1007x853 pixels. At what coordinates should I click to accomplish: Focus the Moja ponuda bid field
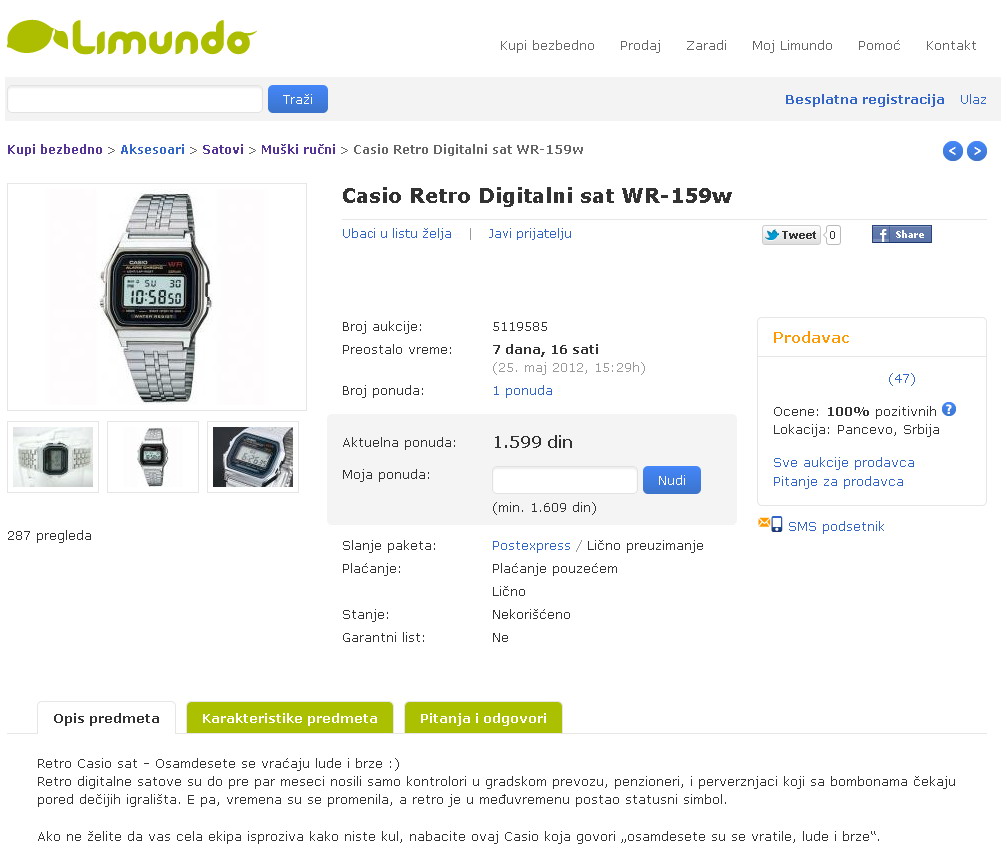[x=565, y=480]
